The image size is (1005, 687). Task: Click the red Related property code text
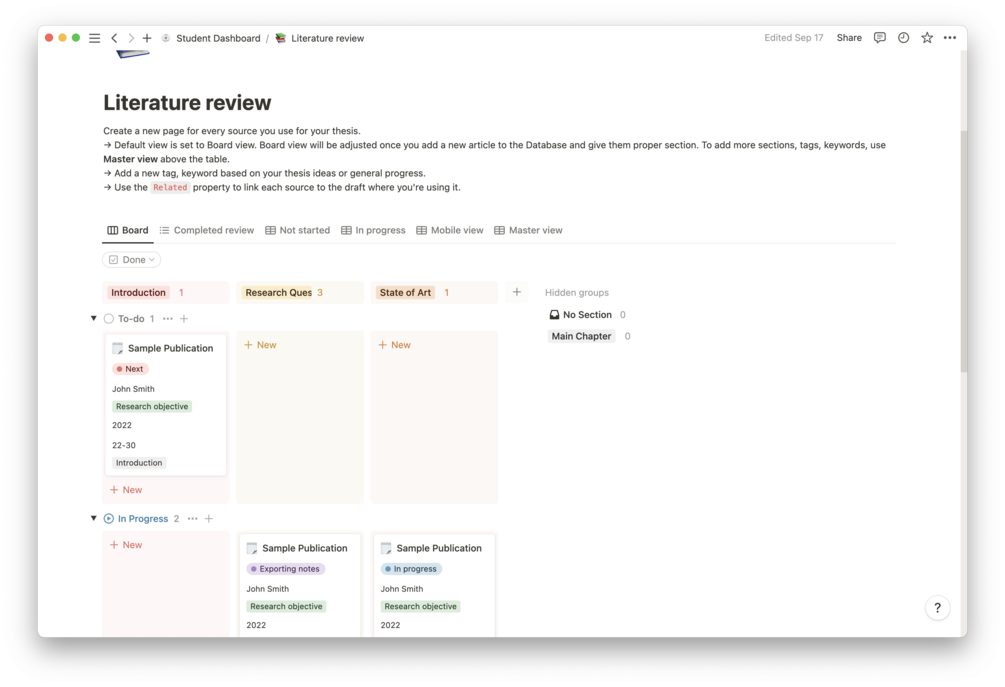[170, 187]
